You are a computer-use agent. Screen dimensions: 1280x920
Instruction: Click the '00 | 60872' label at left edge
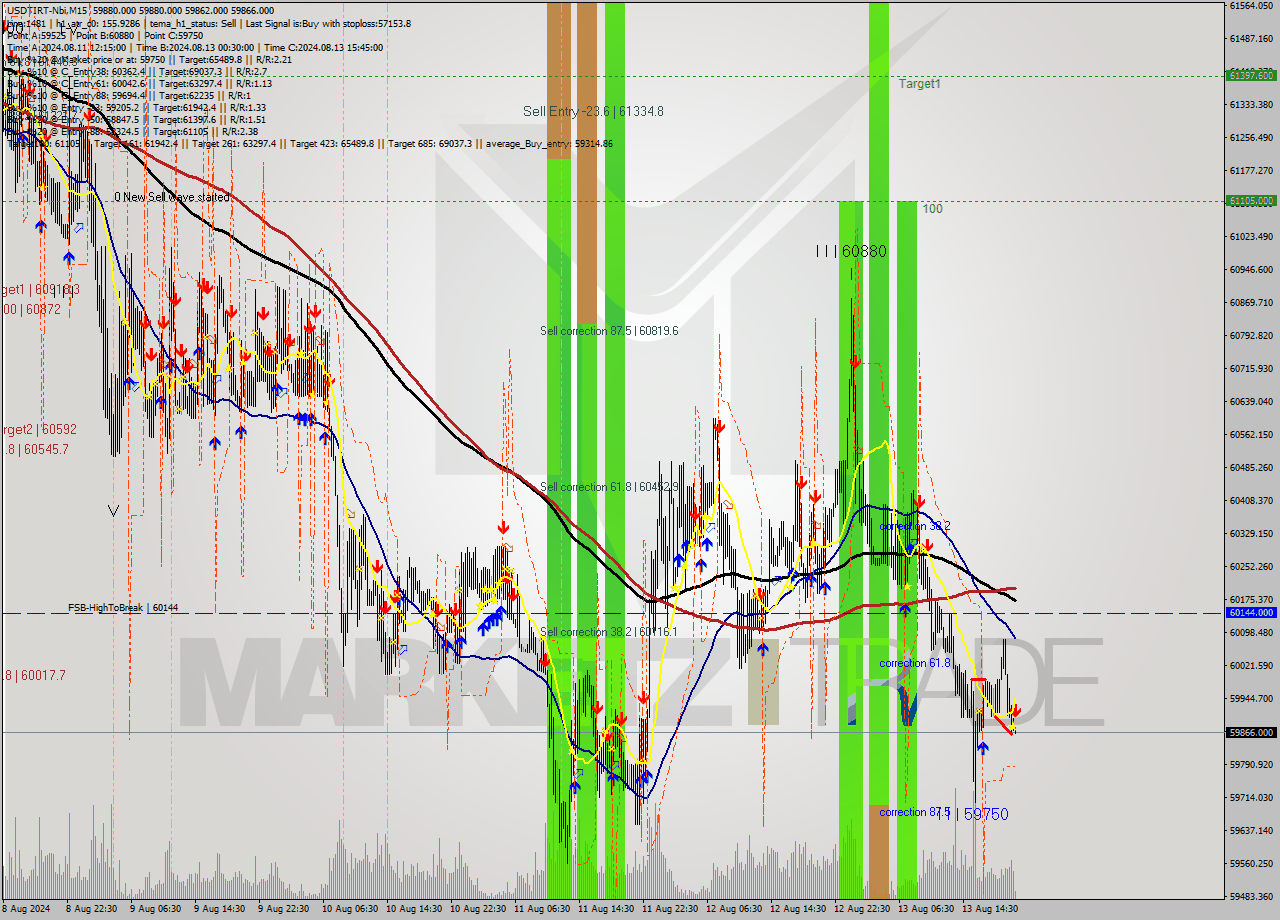tap(31, 310)
